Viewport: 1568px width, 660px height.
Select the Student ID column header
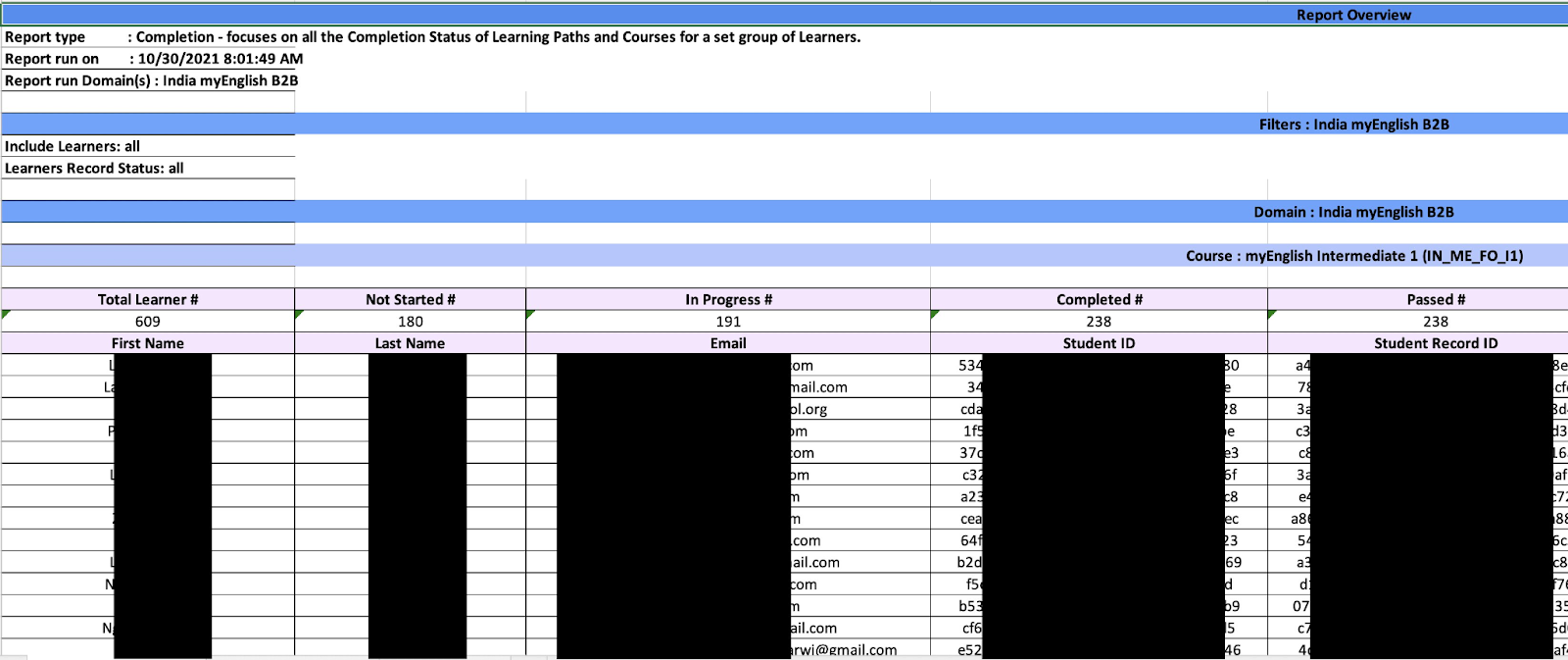(1099, 343)
